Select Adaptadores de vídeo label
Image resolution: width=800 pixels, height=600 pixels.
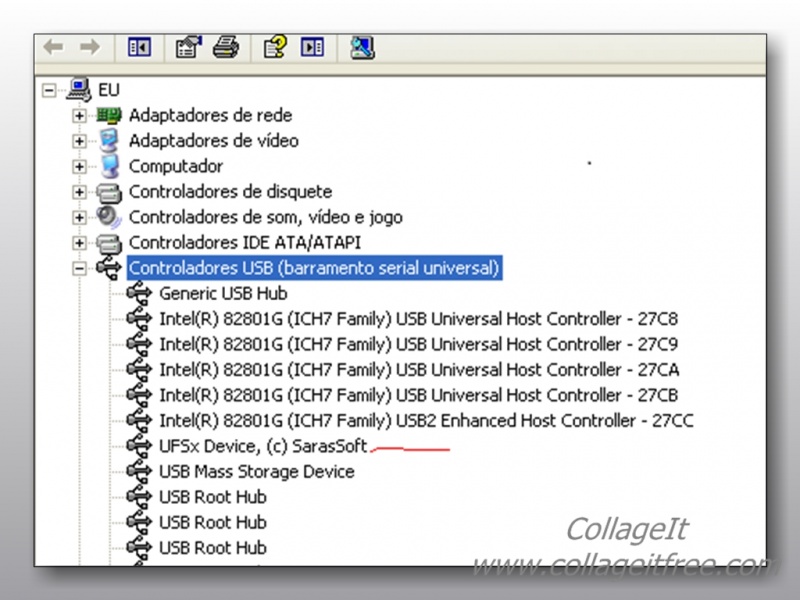coord(213,141)
